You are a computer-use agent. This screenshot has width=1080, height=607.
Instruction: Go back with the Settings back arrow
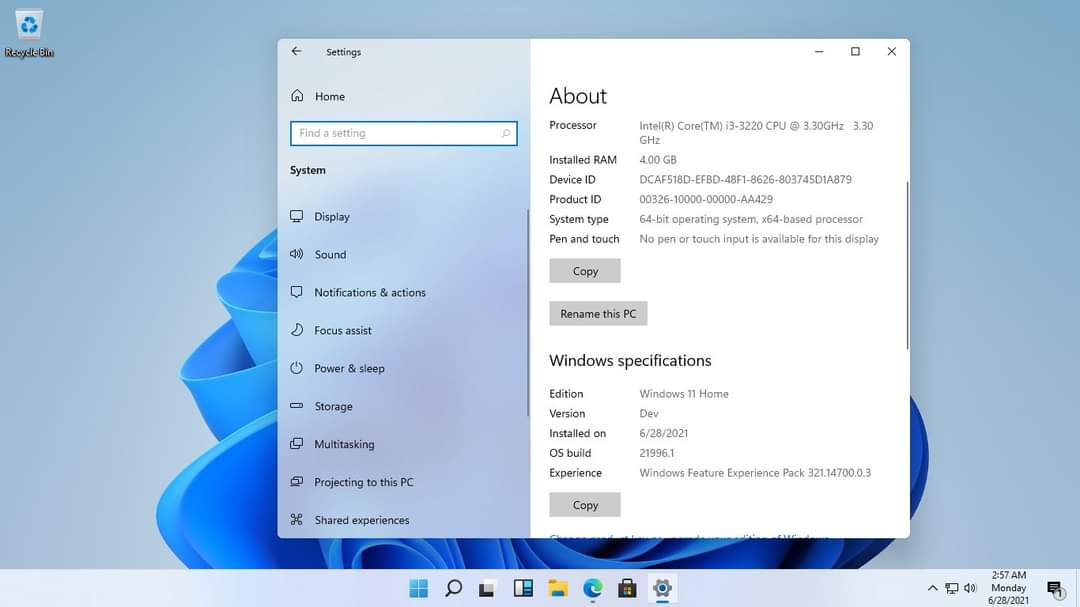(296, 51)
